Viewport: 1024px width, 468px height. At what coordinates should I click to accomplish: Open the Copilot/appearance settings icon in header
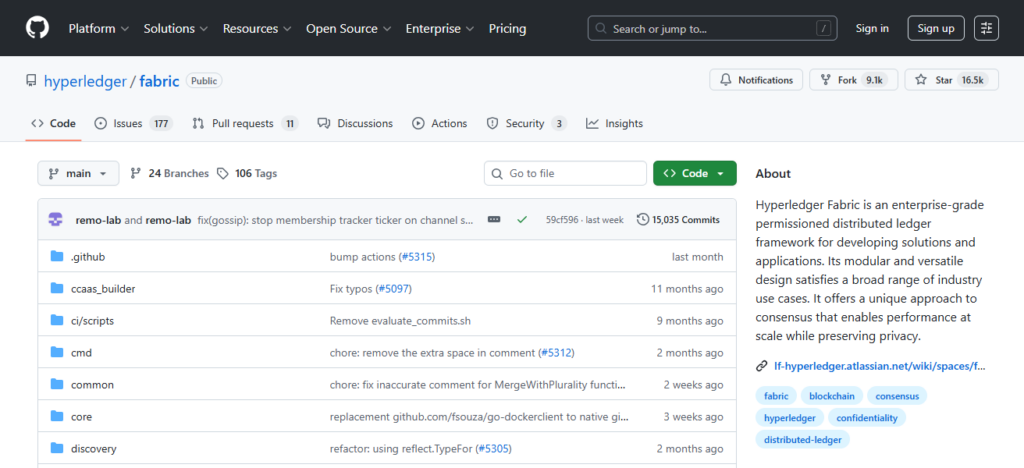(987, 28)
